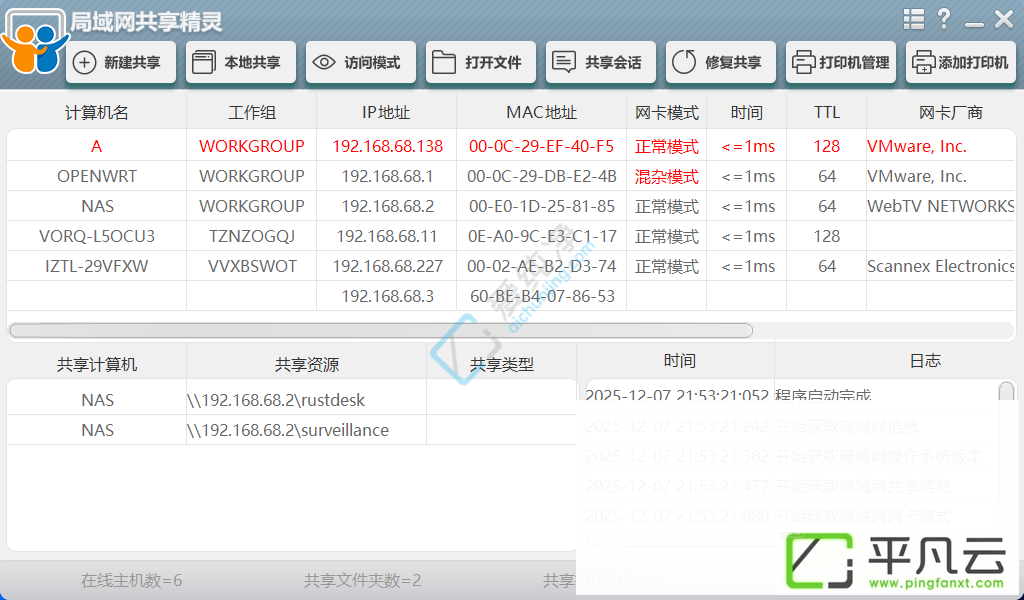This screenshot has width=1024, height=600.
Task: Minimize the 局域网共享精灵 window
Action: point(974,24)
